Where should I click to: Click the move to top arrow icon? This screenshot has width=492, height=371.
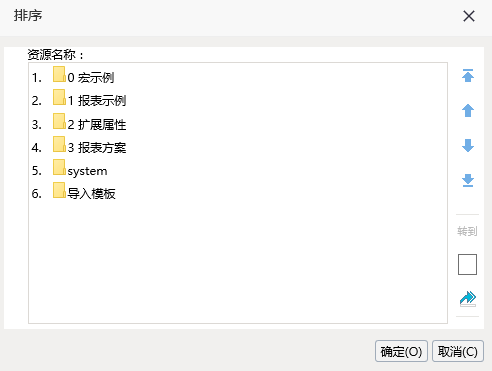coord(468,76)
